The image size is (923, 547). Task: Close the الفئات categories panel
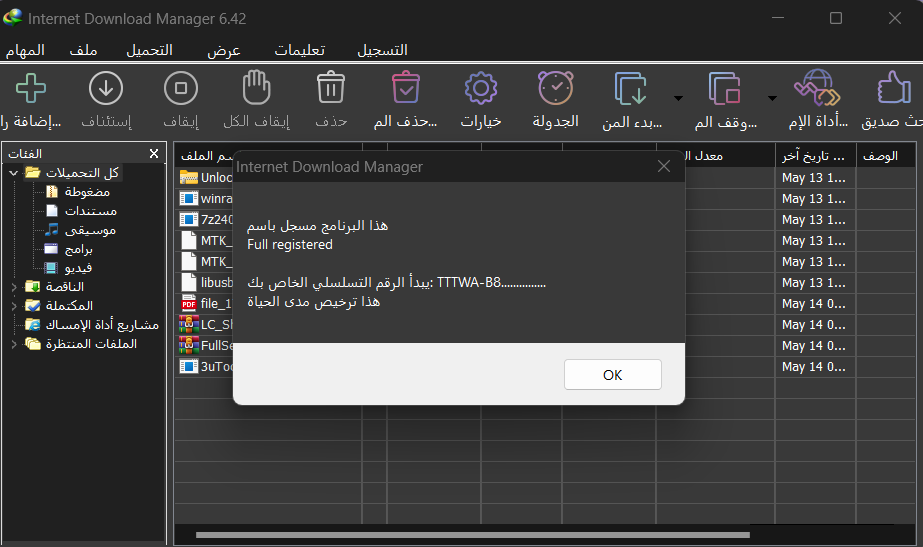pyautogui.click(x=154, y=154)
